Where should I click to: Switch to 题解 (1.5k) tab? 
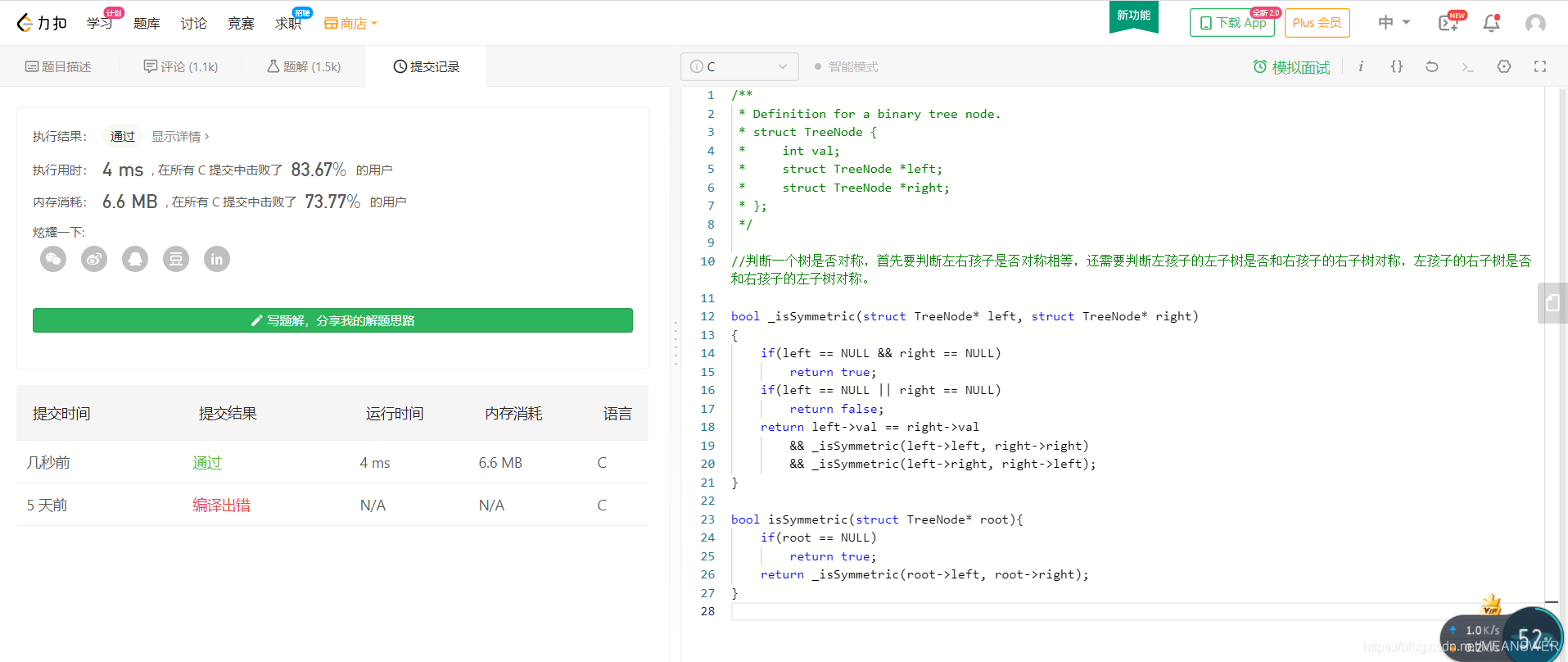(x=304, y=66)
